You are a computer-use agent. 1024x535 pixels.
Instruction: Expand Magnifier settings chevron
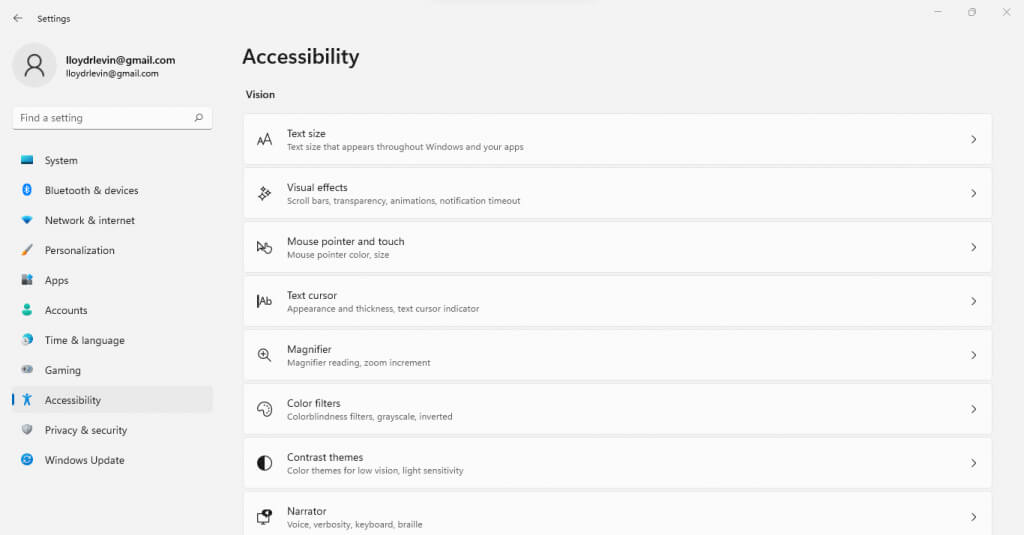pyautogui.click(x=973, y=355)
